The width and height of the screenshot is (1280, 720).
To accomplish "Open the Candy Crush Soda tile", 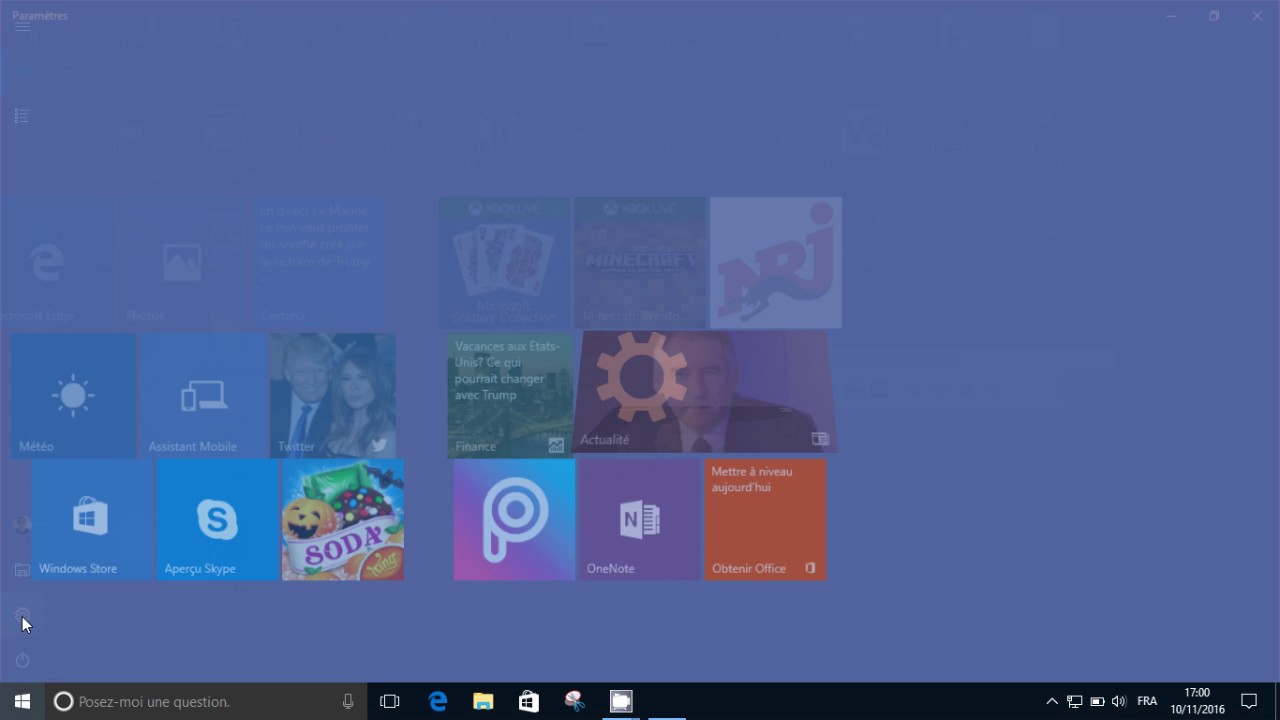I will pos(343,520).
